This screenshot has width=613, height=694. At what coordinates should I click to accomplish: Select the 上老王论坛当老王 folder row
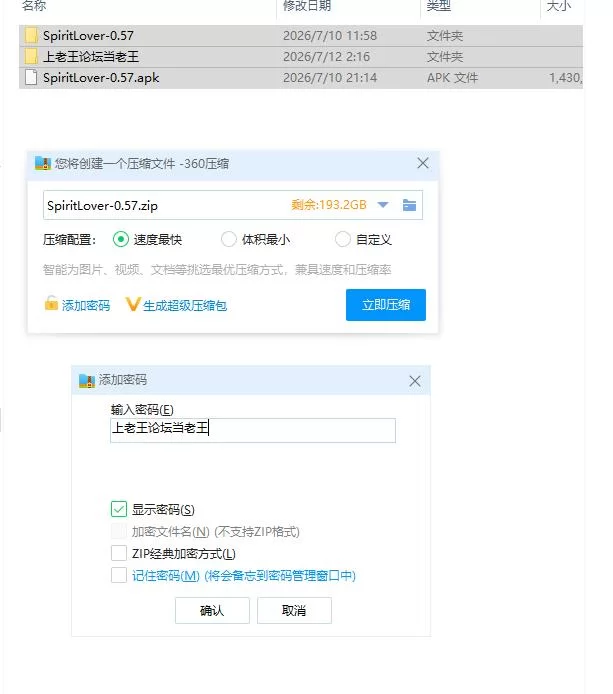(x=301, y=57)
